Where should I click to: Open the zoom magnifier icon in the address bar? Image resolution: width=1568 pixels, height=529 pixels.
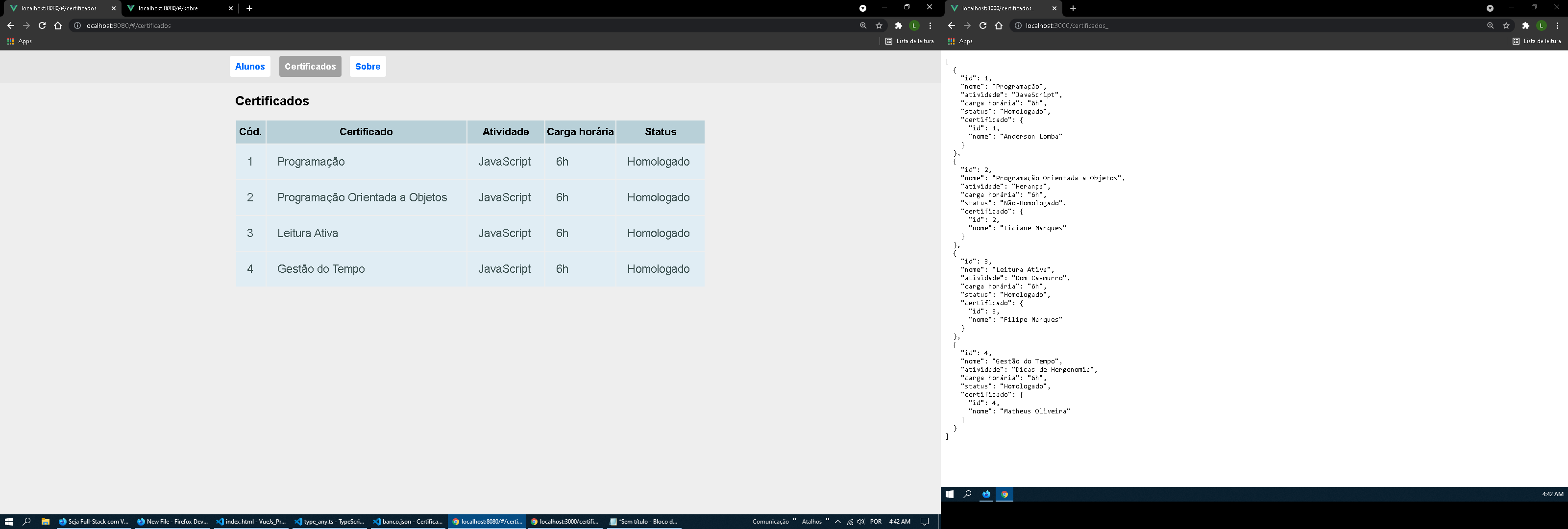863,25
